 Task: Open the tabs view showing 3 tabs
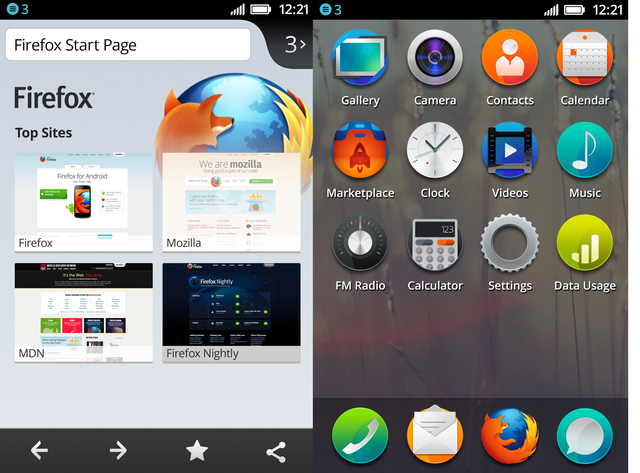pos(295,44)
